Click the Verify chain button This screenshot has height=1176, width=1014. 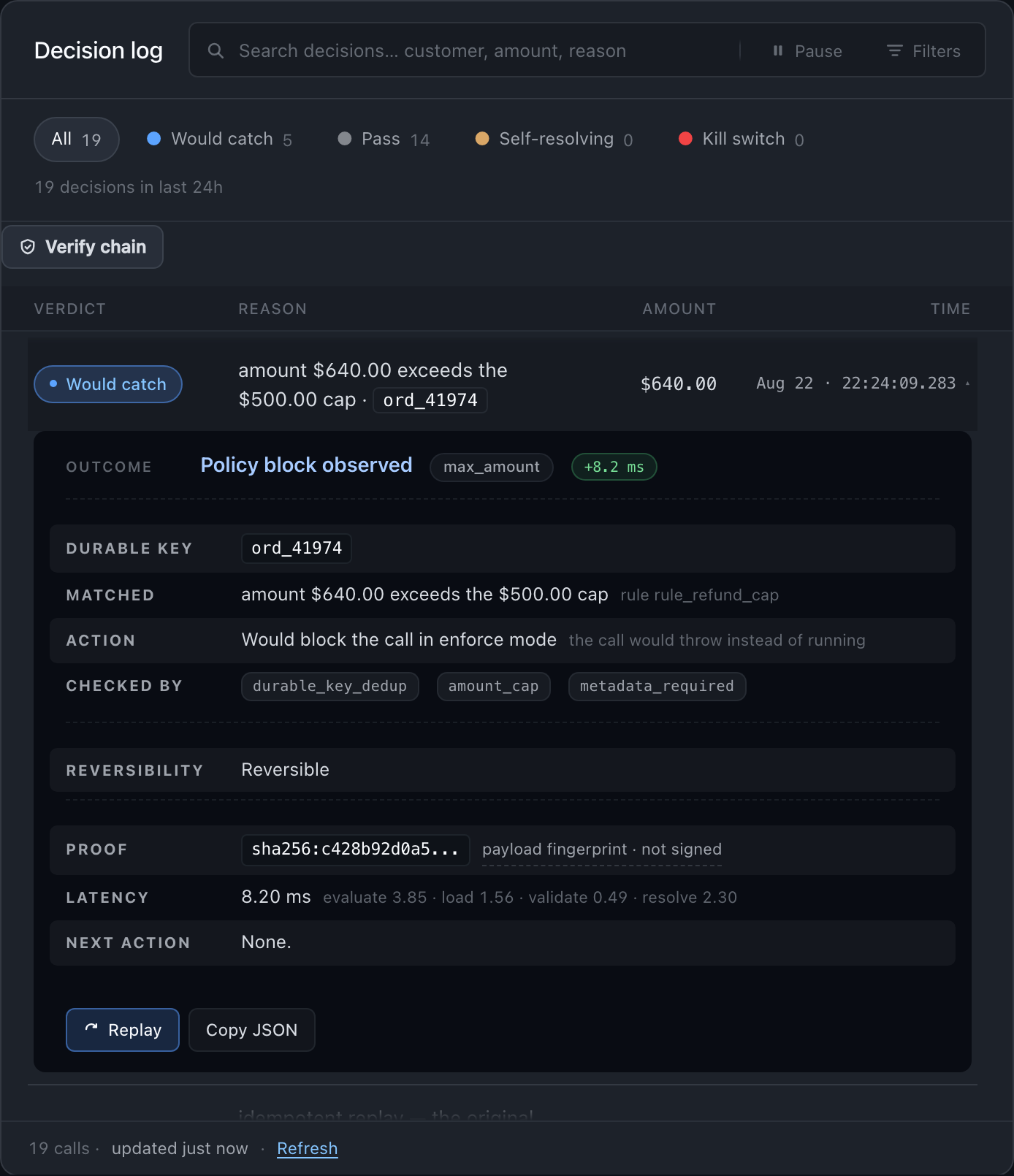click(83, 247)
